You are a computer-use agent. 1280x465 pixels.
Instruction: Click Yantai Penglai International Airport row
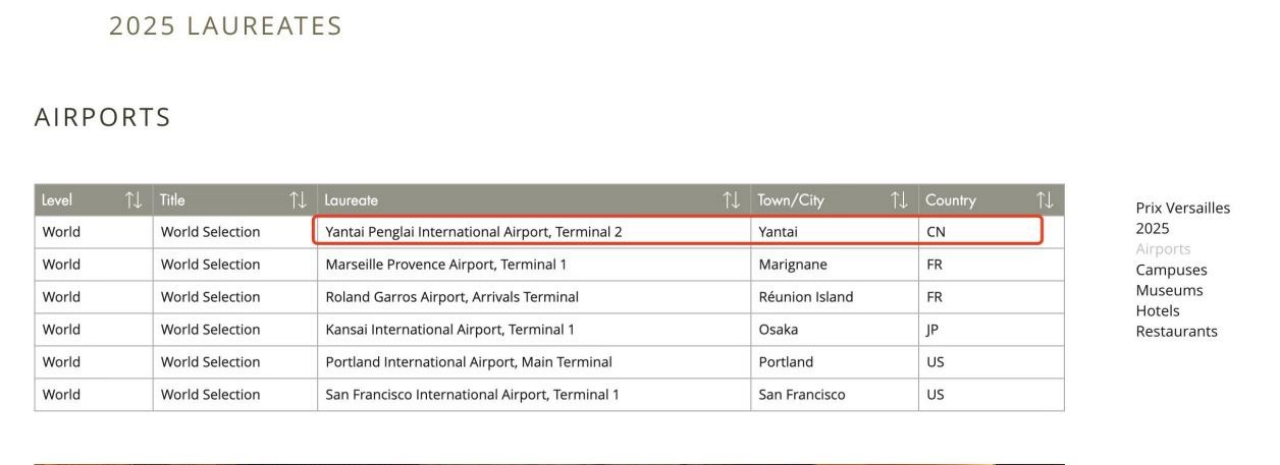550,232
